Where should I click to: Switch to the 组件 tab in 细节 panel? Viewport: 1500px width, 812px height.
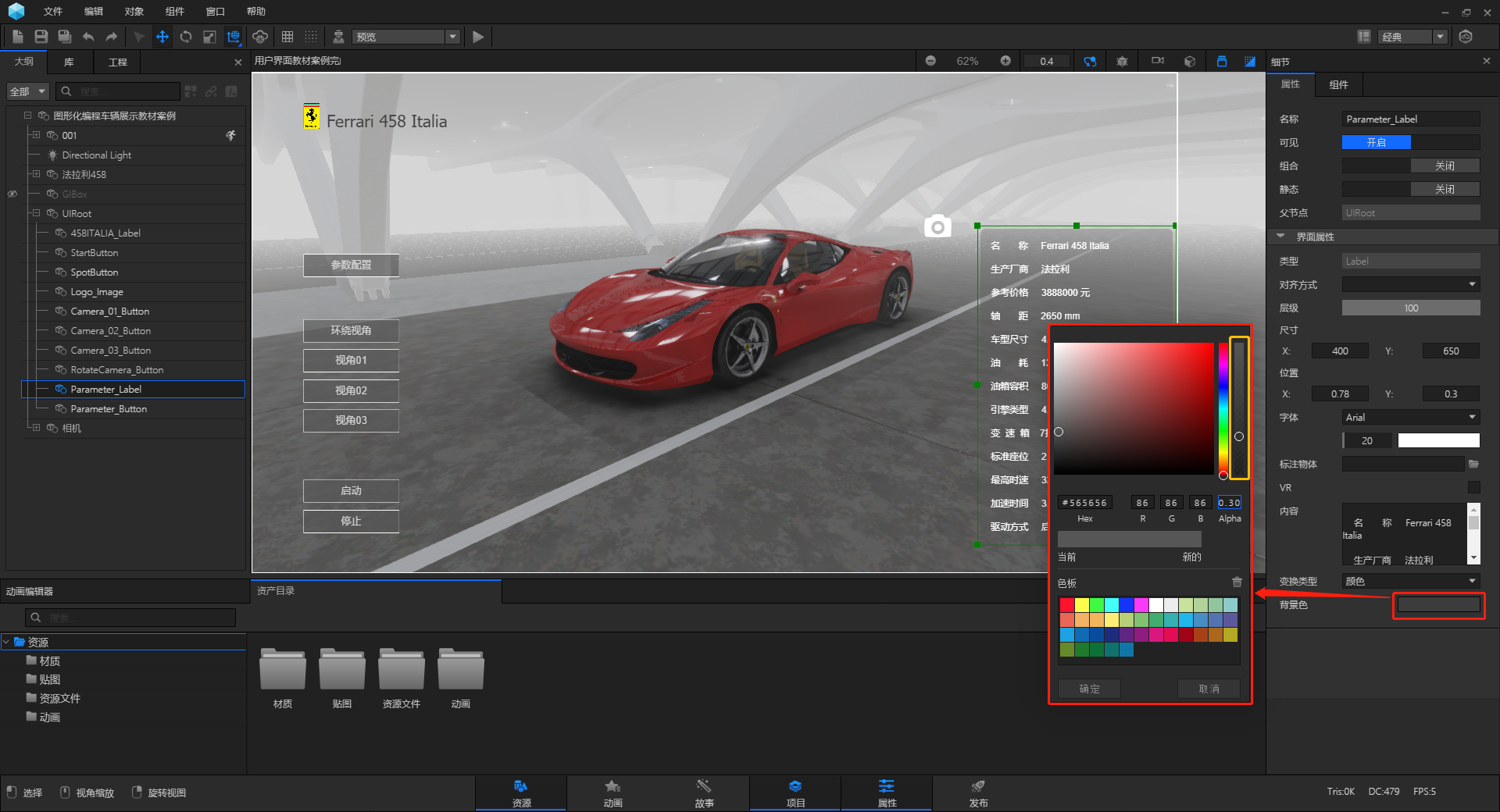pyautogui.click(x=1338, y=84)
